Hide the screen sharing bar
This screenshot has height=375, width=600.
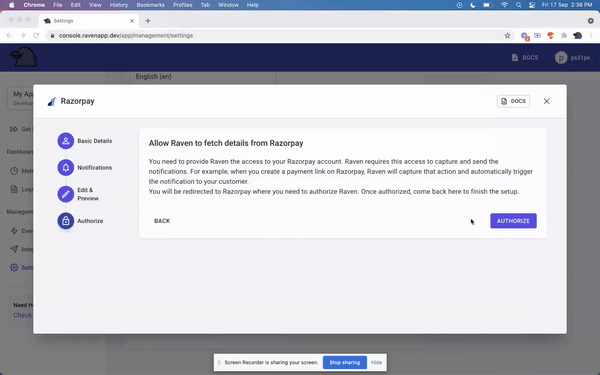point(377,362)
